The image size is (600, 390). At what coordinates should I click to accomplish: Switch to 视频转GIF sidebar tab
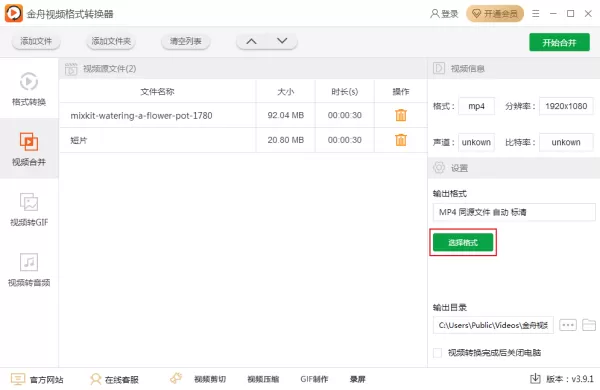(x=29, y=209)
